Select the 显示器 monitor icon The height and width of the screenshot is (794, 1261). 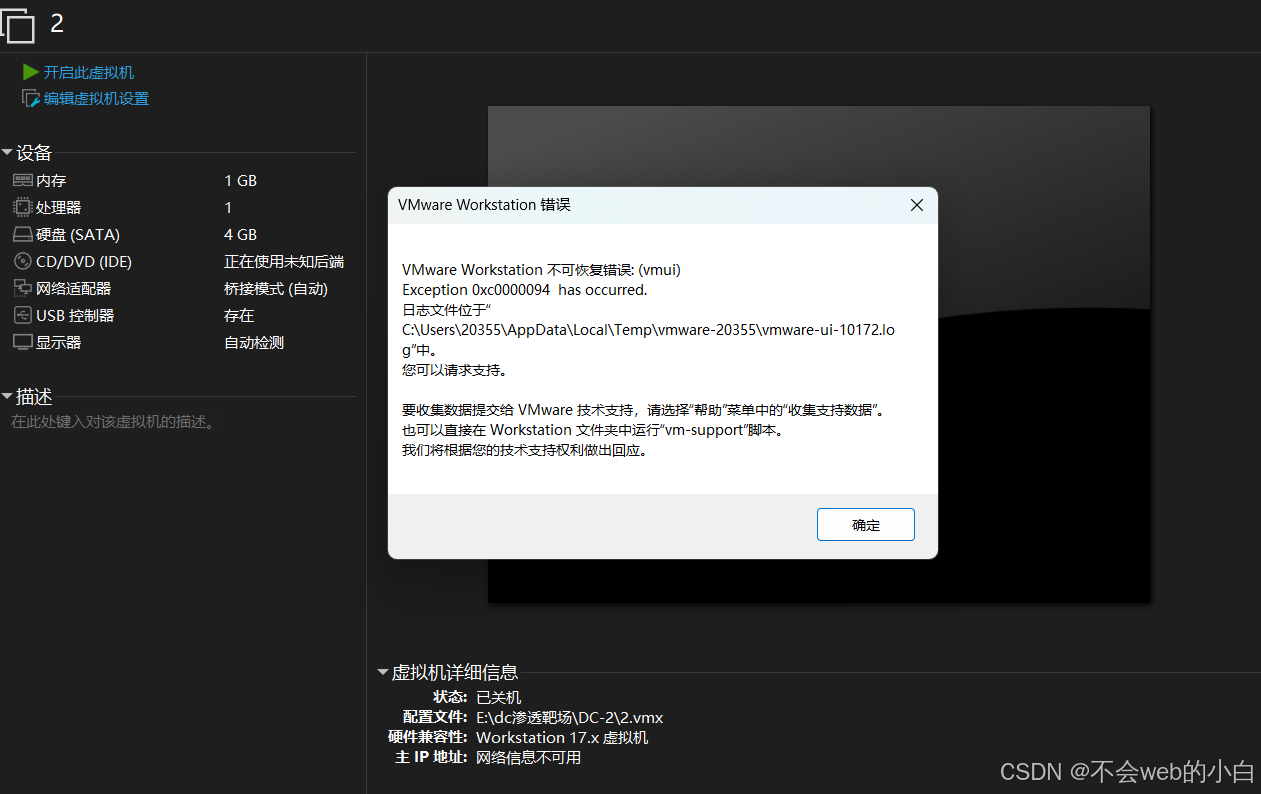pos(22,342)
